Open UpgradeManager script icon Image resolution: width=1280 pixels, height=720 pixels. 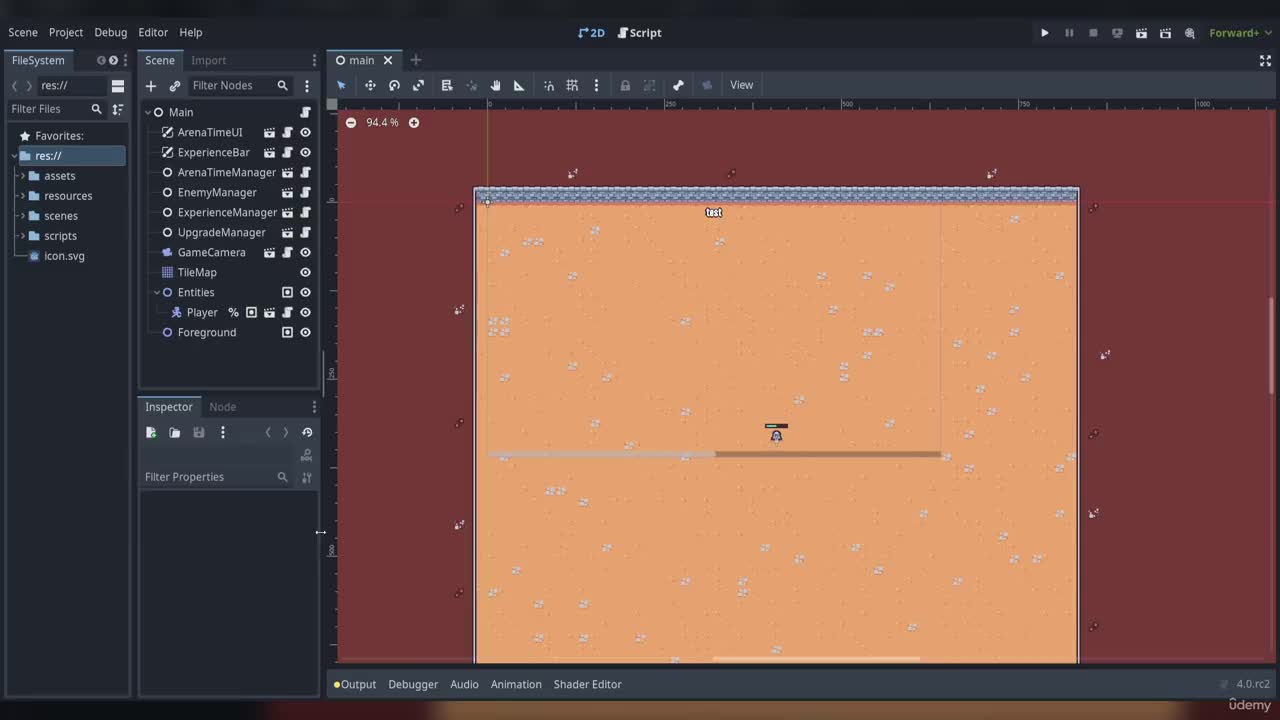point(287,232)
